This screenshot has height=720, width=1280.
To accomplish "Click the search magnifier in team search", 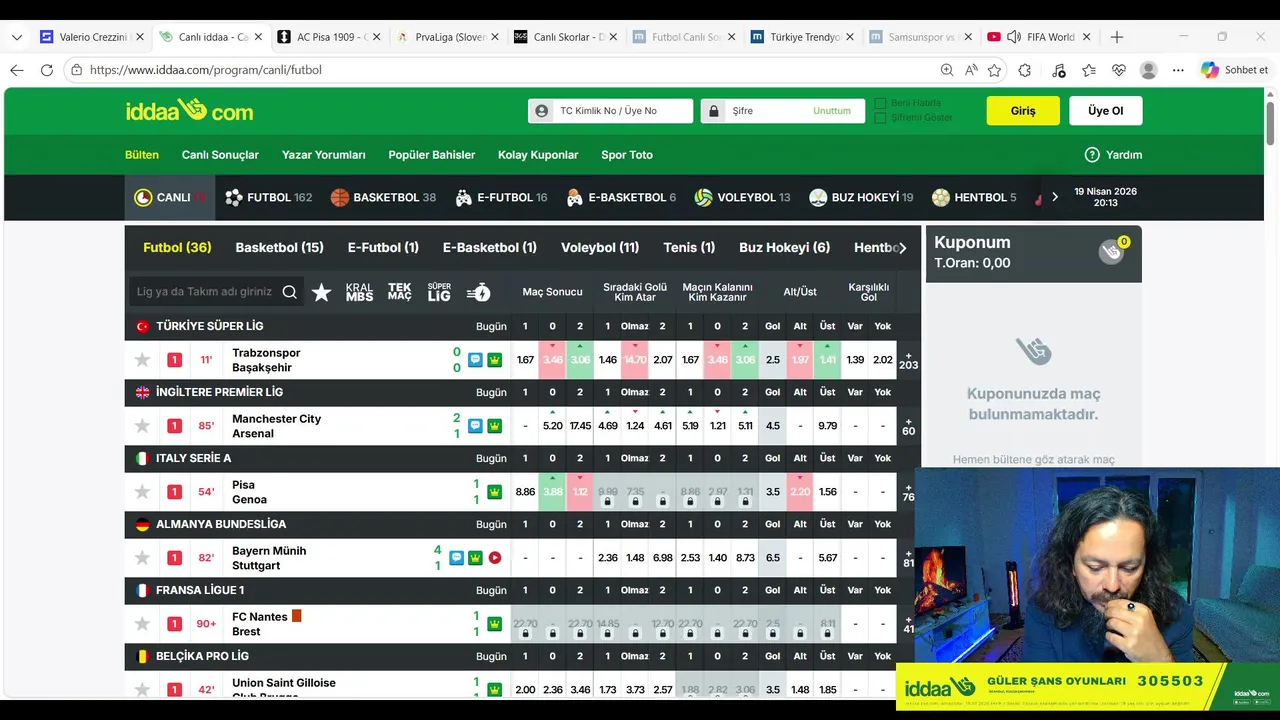I will [x=289, y=292].
